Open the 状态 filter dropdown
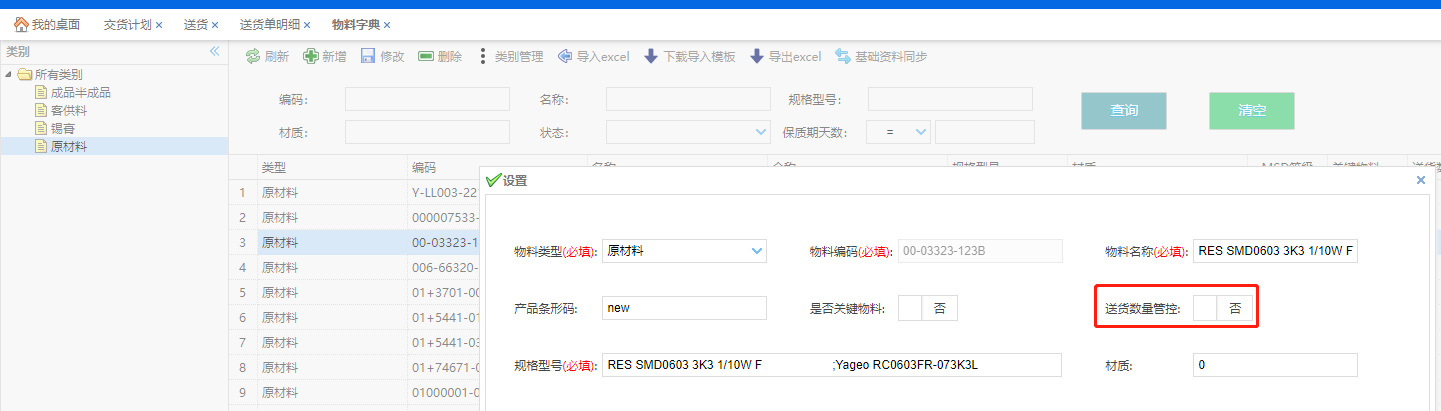Viewport: 1441px width, 411px height. 760,132
